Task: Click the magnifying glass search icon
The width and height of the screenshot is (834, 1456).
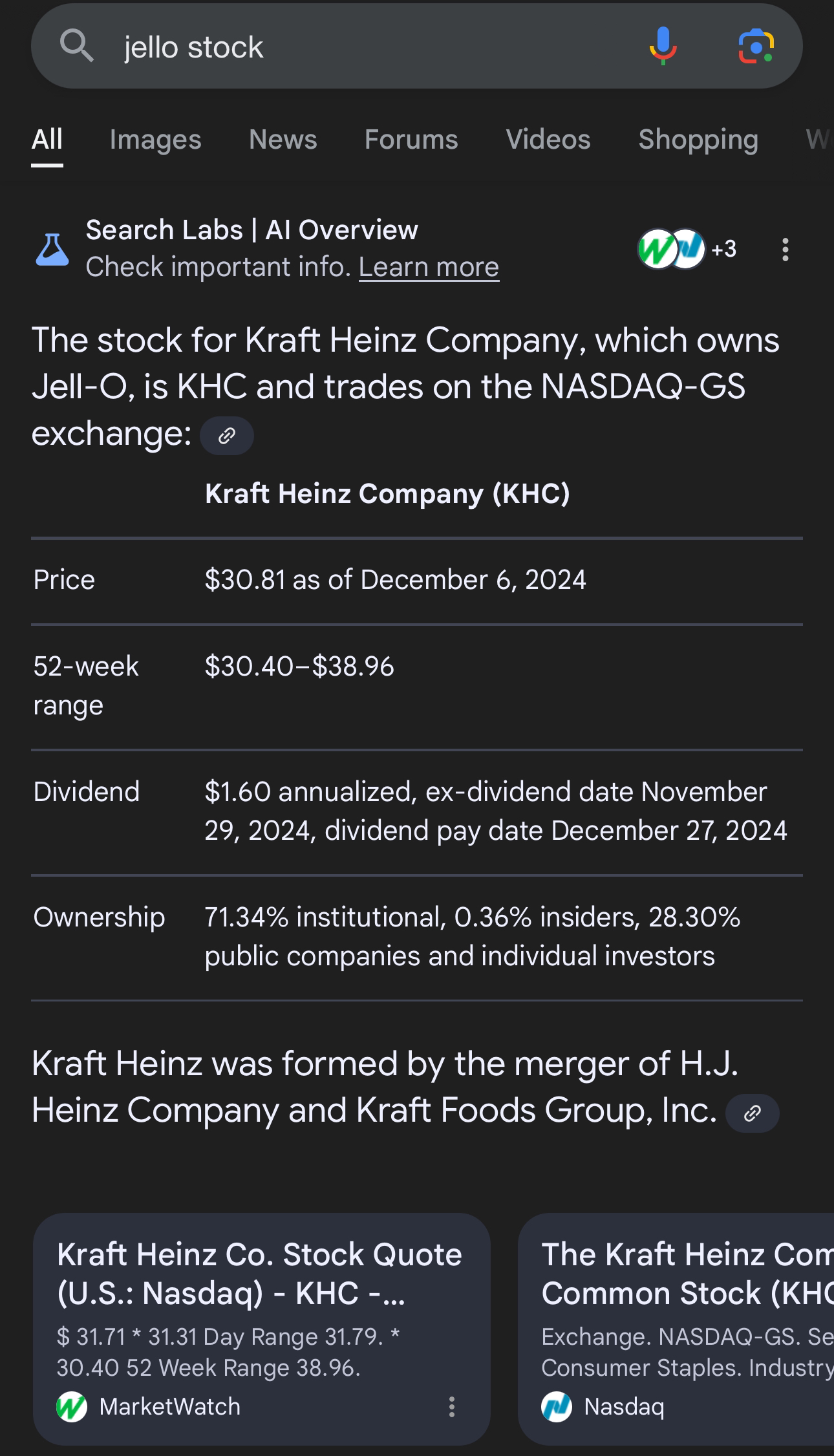Action: click(76, 47)
